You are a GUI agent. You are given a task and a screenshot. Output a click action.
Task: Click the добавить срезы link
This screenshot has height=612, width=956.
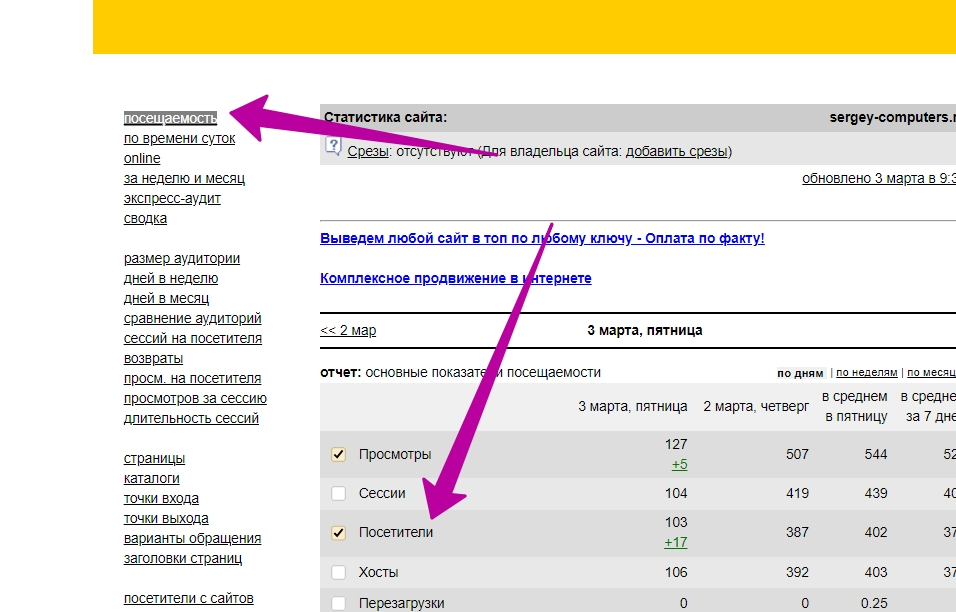677,151
